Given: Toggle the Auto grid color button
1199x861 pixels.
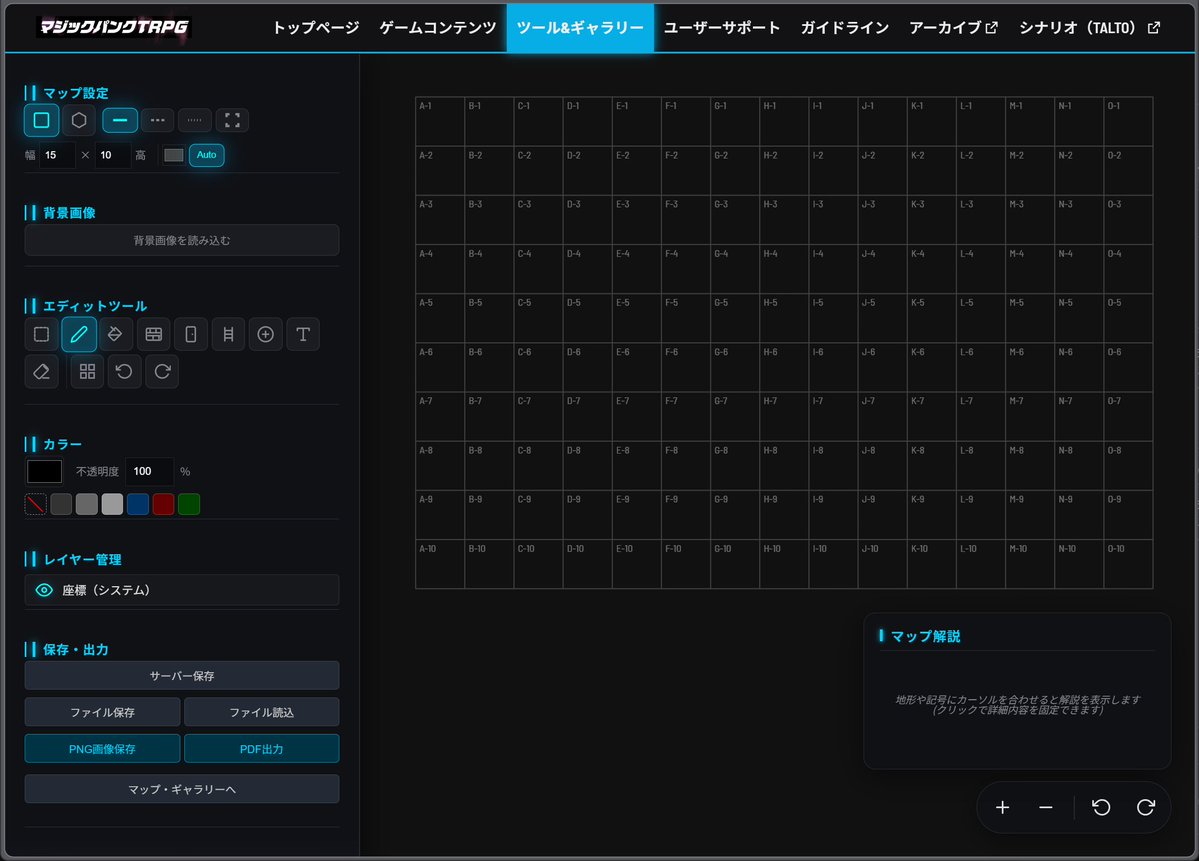Looking at the screenshot, I should point(206,154).
